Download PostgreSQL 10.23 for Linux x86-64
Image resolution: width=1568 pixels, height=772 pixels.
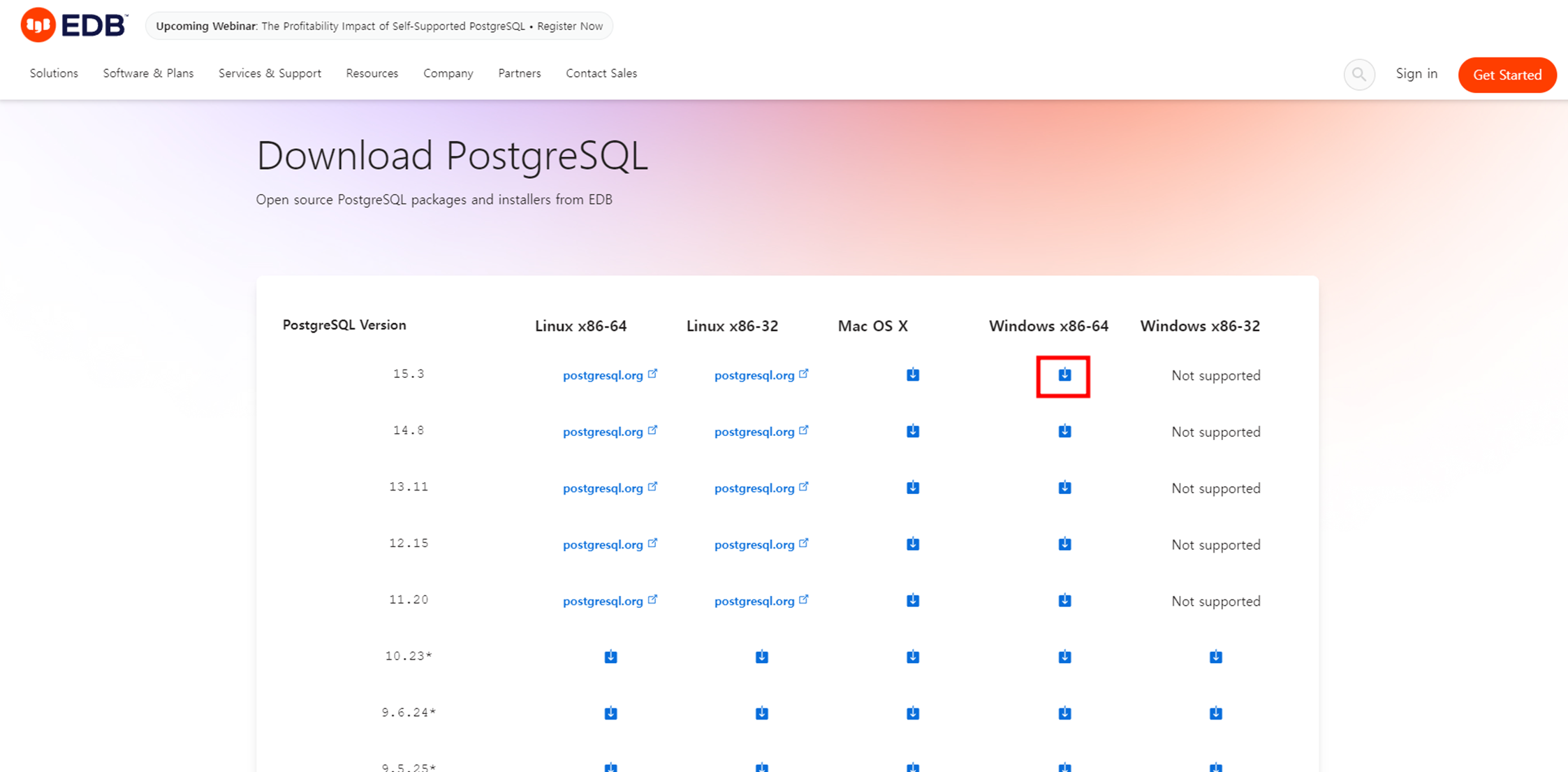(x=610, y=657)
